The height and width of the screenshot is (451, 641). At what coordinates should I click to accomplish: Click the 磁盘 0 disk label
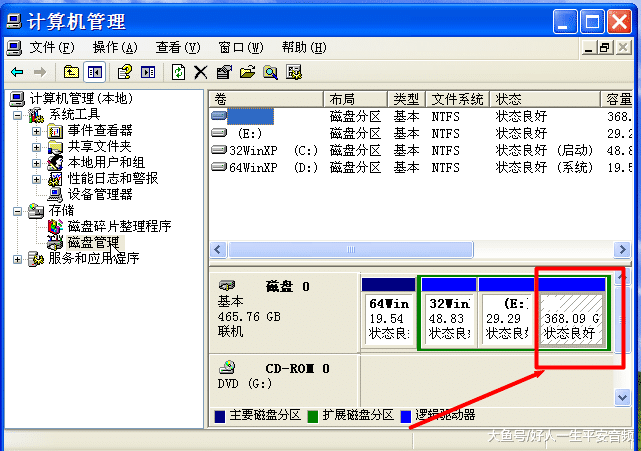pos(287,286)
